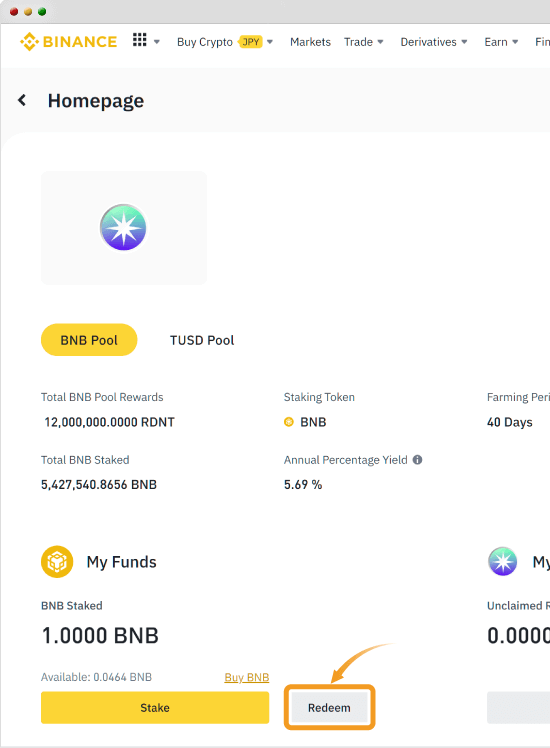Image resolution: width=550 pixels, height=748 pixels.
Task: Open the Markets menu item
Action: point(310,42)
